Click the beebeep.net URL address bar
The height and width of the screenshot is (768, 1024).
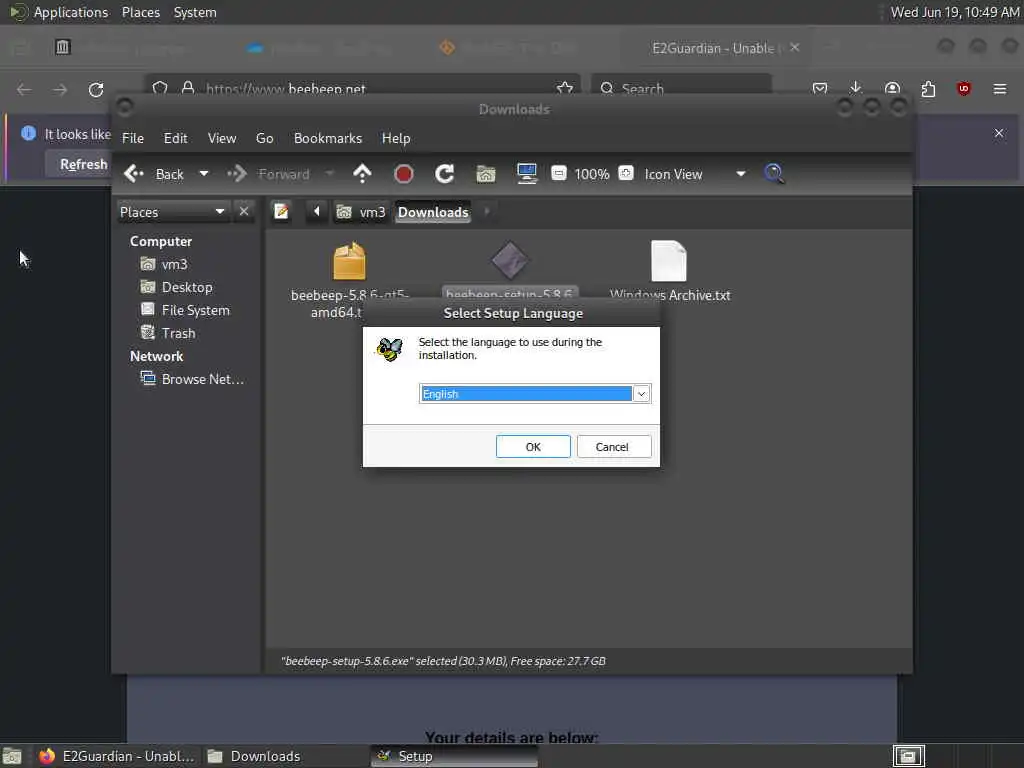click(x=362, y=88)
